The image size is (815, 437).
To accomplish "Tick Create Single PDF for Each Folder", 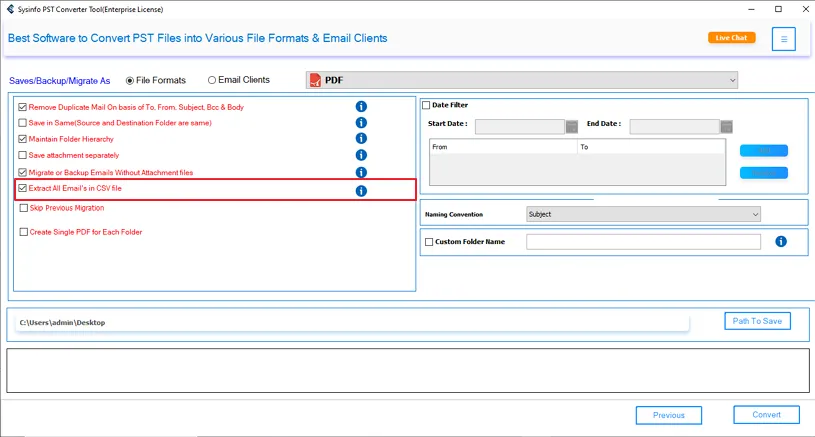I will pos(23,232).
